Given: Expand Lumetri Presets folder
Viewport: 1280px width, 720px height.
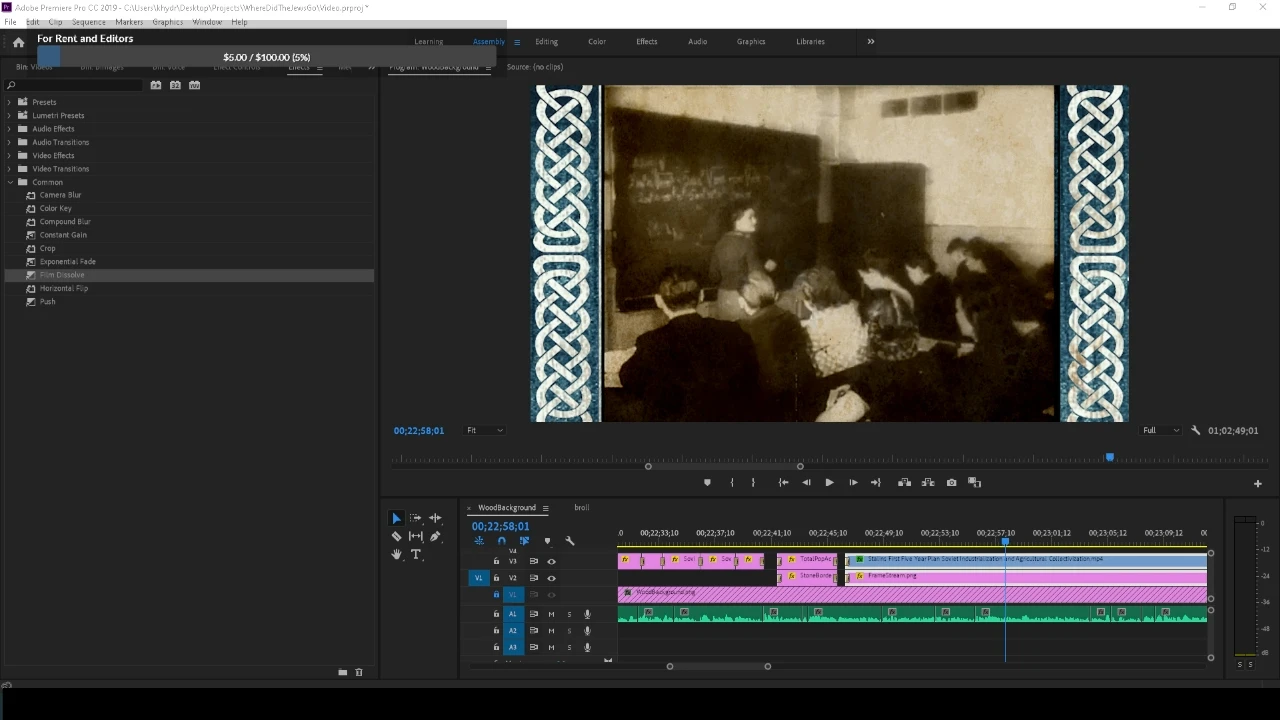Looking at the screenshot, I should 10,115.
